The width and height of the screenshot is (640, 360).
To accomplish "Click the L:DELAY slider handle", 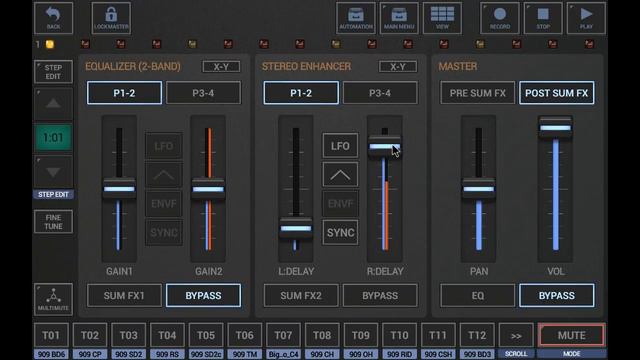I will pos(296,228).
